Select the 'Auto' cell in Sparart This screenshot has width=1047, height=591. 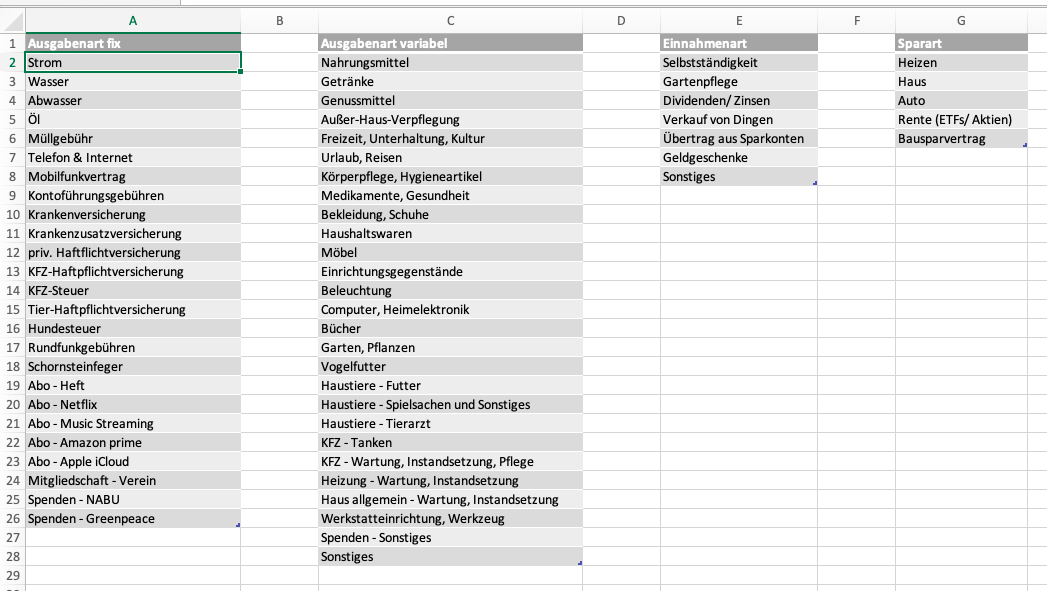(961, 100)
